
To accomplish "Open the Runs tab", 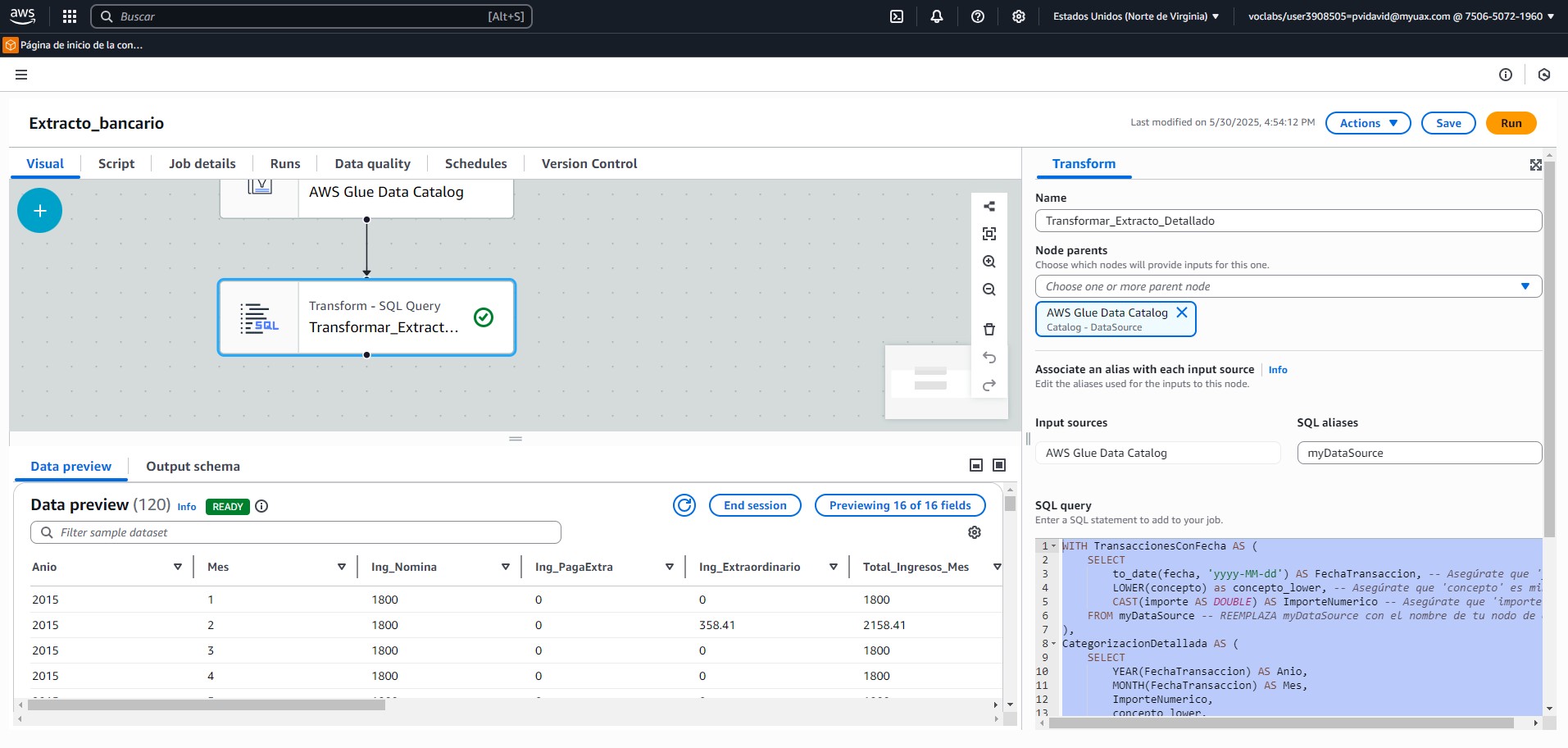I will [285, 164].
